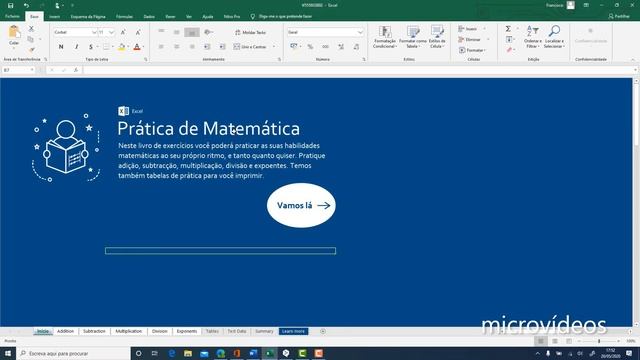This screenshot has height=360, width=640.
Task: Open the font name dropdown
Action: click(x=94, y=32)
